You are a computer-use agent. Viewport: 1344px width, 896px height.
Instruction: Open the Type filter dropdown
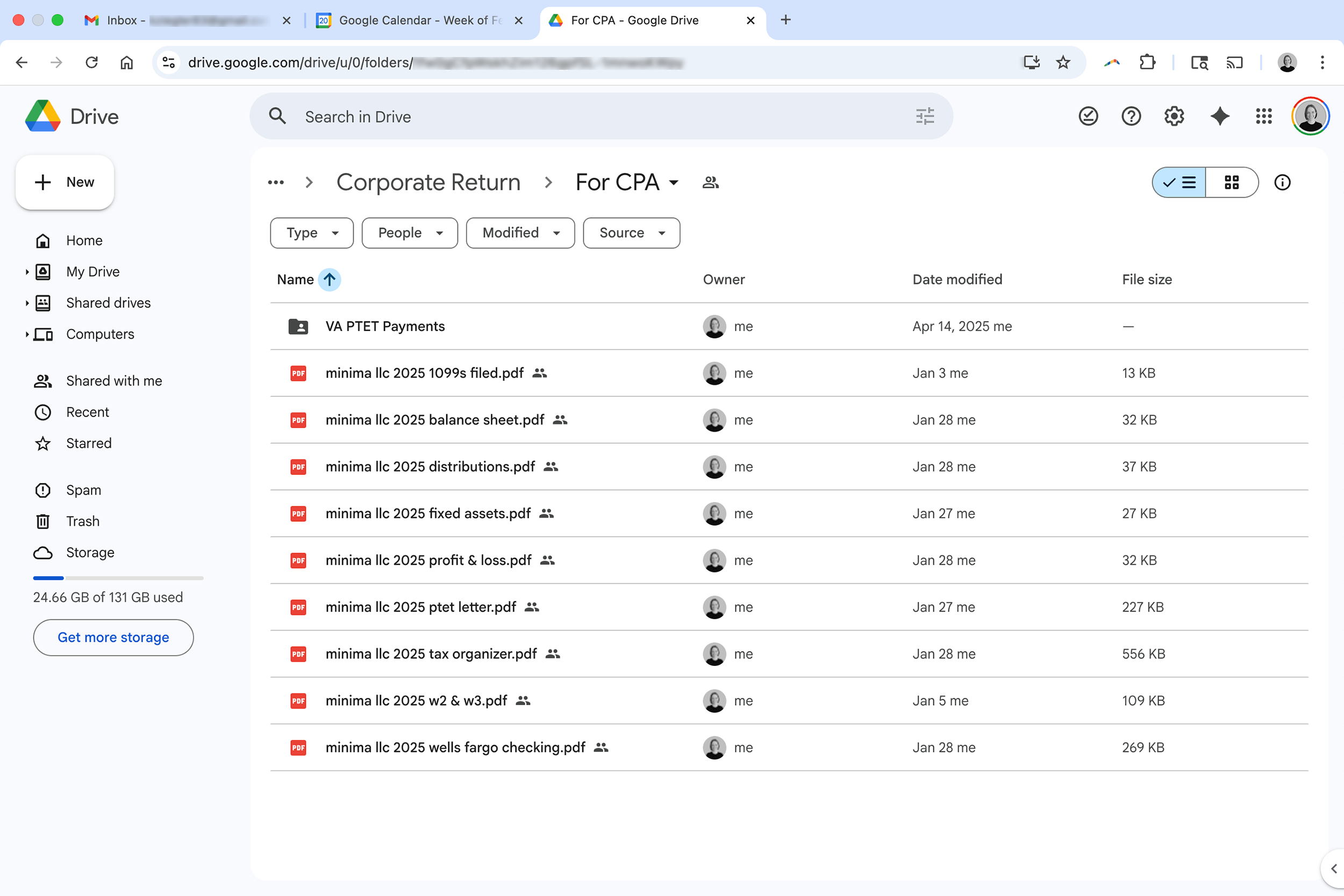pyautogui.click(x=311, y=233)
